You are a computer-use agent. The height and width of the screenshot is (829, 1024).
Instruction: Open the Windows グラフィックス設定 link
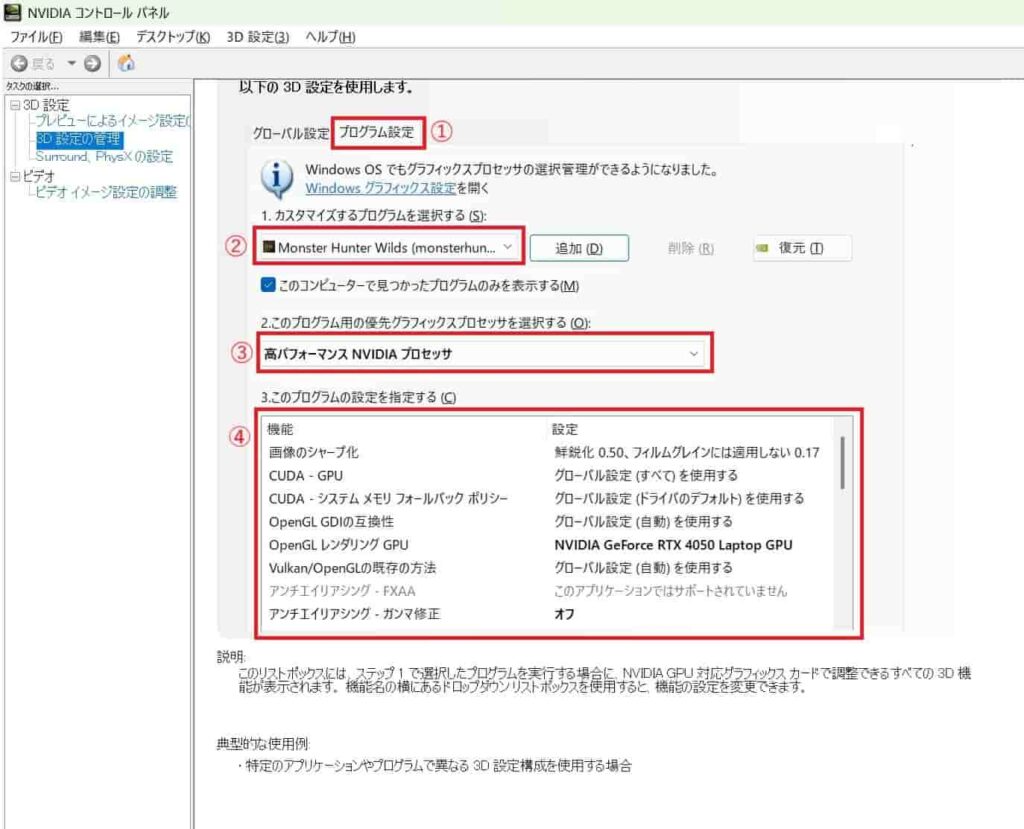click(x=381, y=188)
